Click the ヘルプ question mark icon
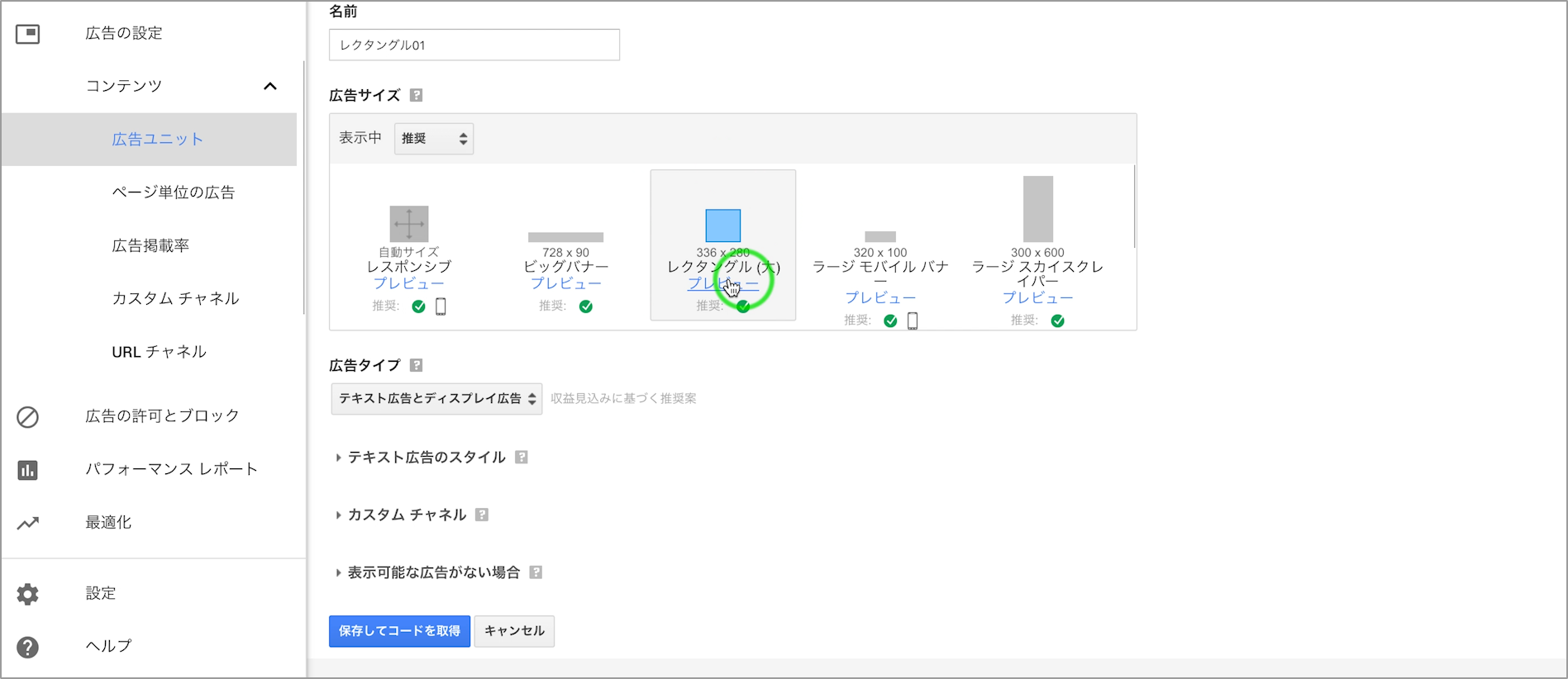 [27, 647]
